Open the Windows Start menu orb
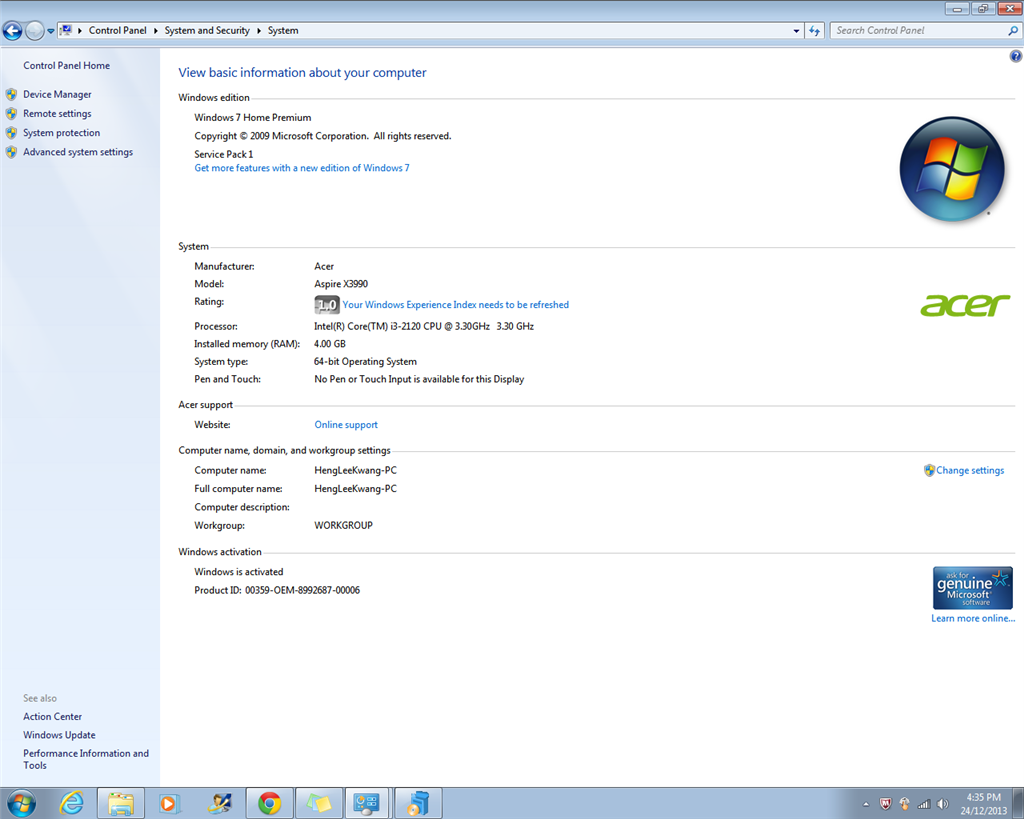The height and width of the screenshot is (819, 1024). point(20,803)
